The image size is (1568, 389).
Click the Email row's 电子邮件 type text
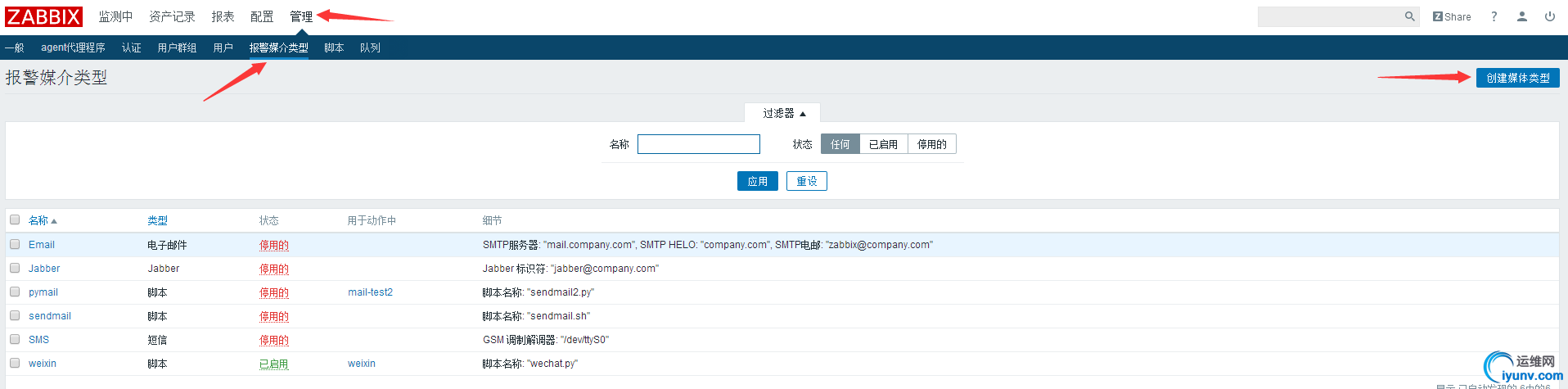click(167, 245)
